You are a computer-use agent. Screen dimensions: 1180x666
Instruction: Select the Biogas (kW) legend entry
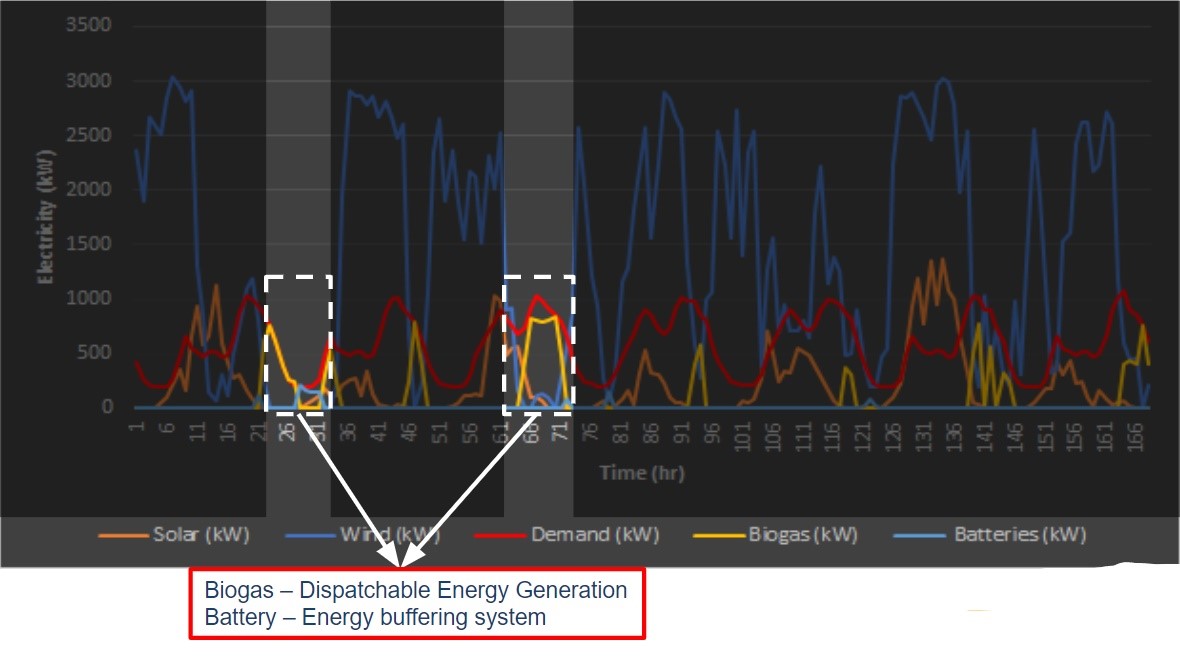803,534
